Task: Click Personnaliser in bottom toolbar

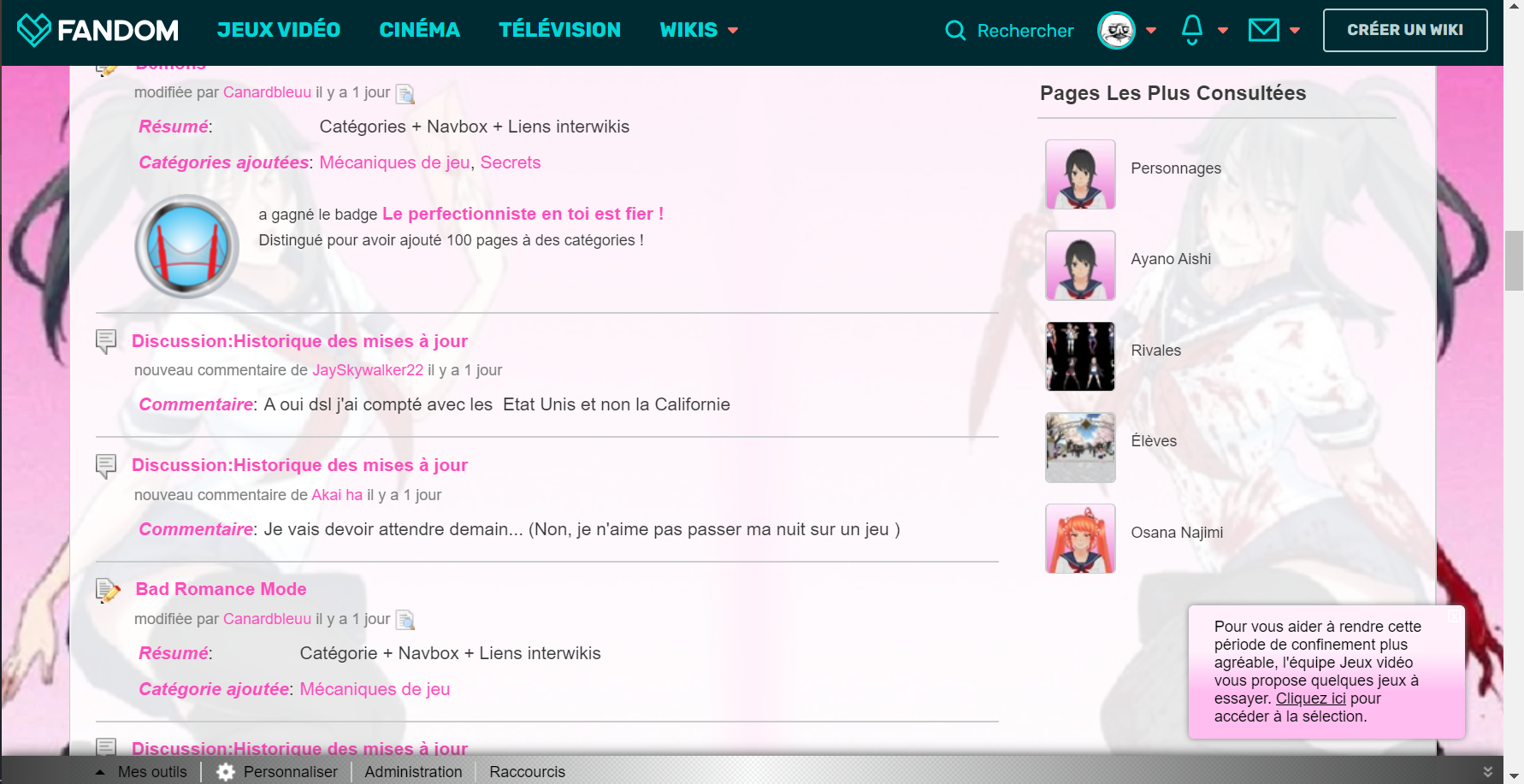Action: pyautogui.click(x=291, y=772)
